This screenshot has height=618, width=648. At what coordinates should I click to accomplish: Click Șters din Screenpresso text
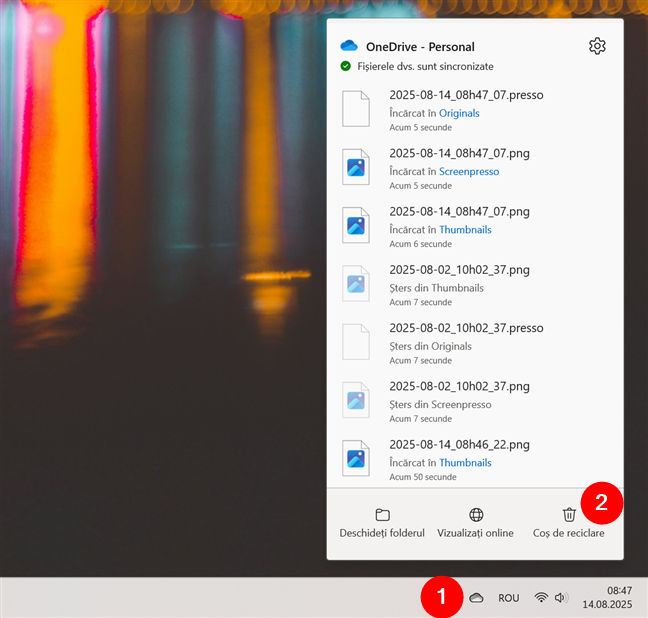440,405
